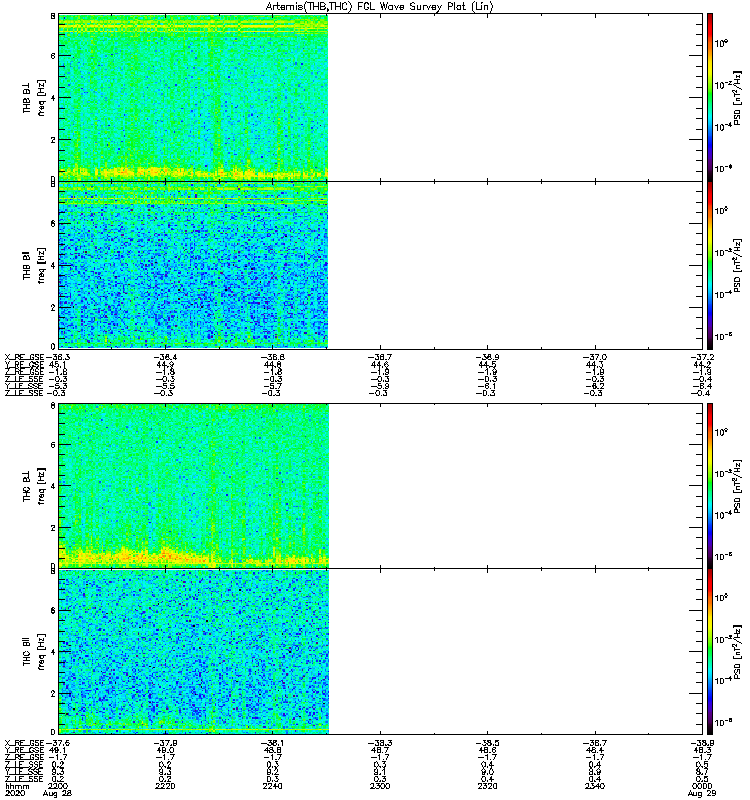Click the THB Y_RE_GSE value "45.1"
The height and width of the screenshot is (800, 750).
coord(58,364)
